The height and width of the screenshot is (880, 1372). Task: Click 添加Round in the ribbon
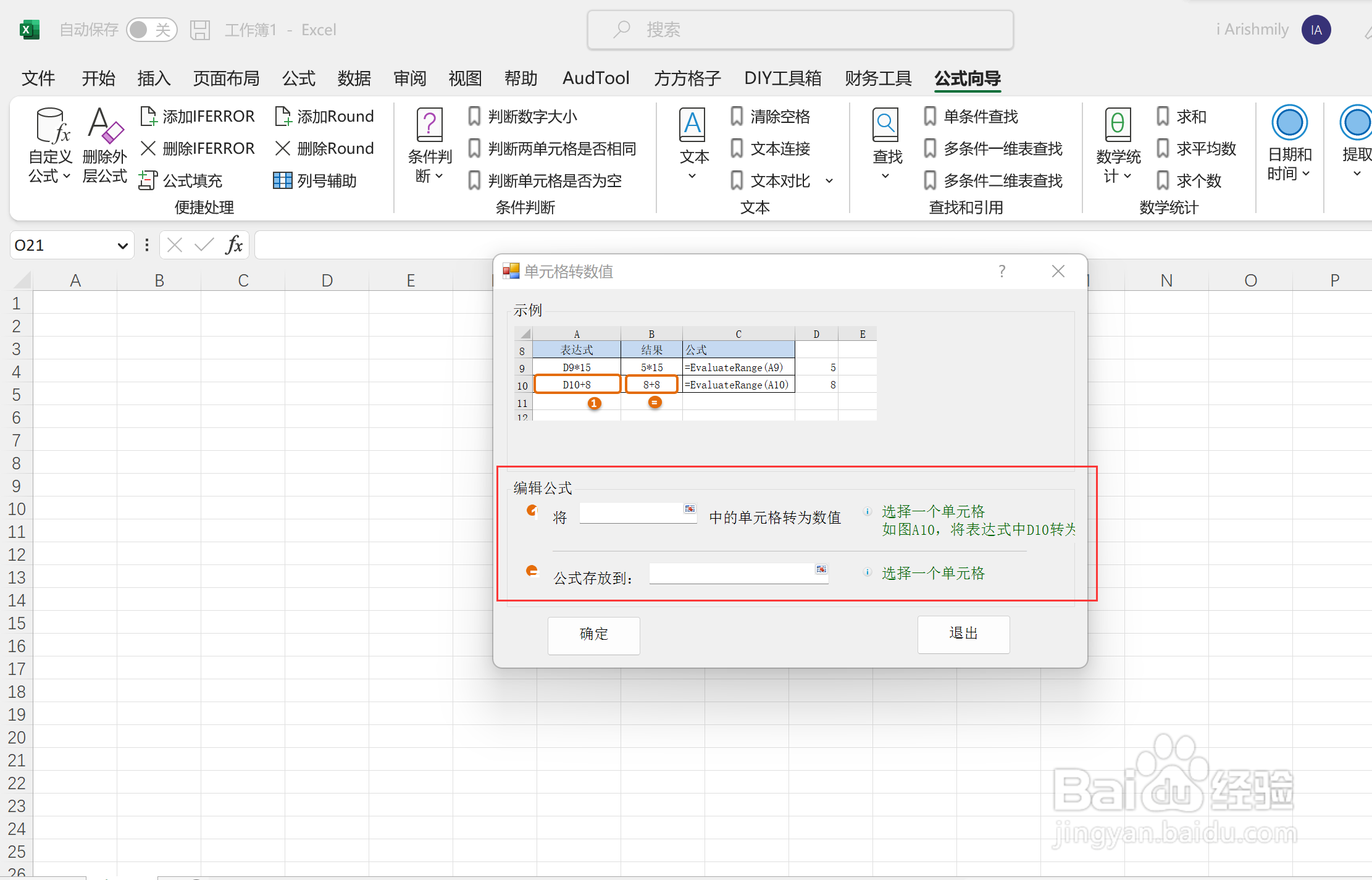tap(324, 116)
